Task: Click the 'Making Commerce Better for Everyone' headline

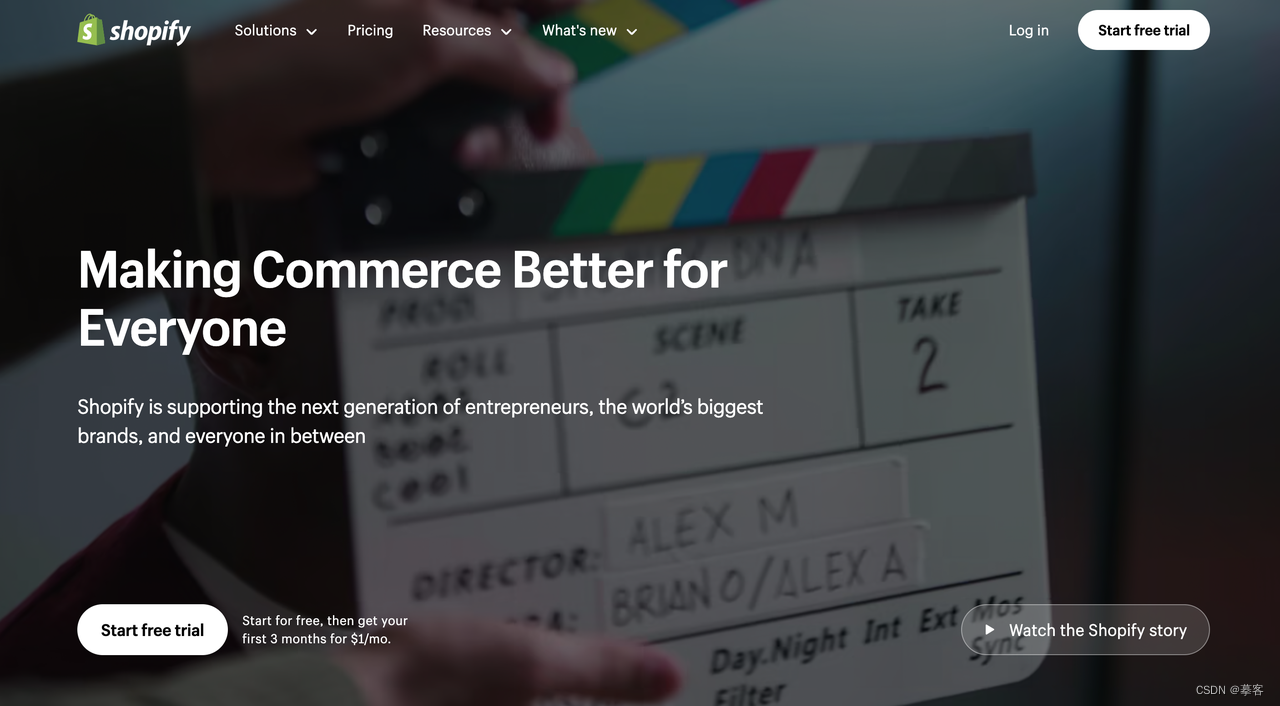Action: [402, 298]
